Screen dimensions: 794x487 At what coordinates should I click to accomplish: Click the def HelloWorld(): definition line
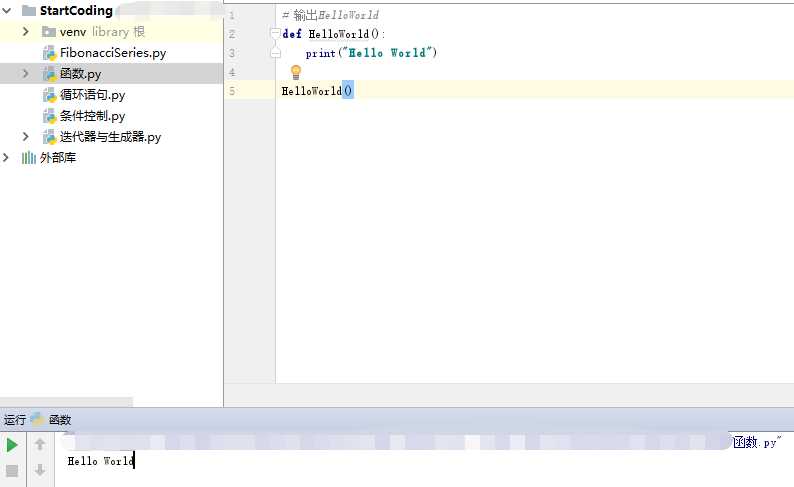pyautogui.click(x=334, y=34)
